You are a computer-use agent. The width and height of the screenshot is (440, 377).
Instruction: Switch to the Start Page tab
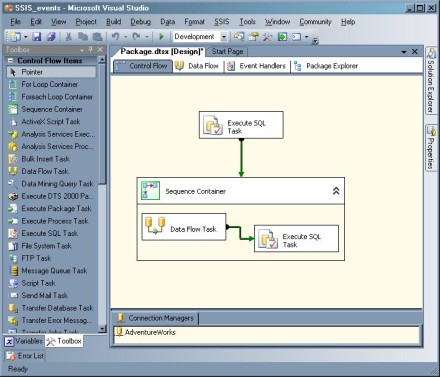click(227, 51)
